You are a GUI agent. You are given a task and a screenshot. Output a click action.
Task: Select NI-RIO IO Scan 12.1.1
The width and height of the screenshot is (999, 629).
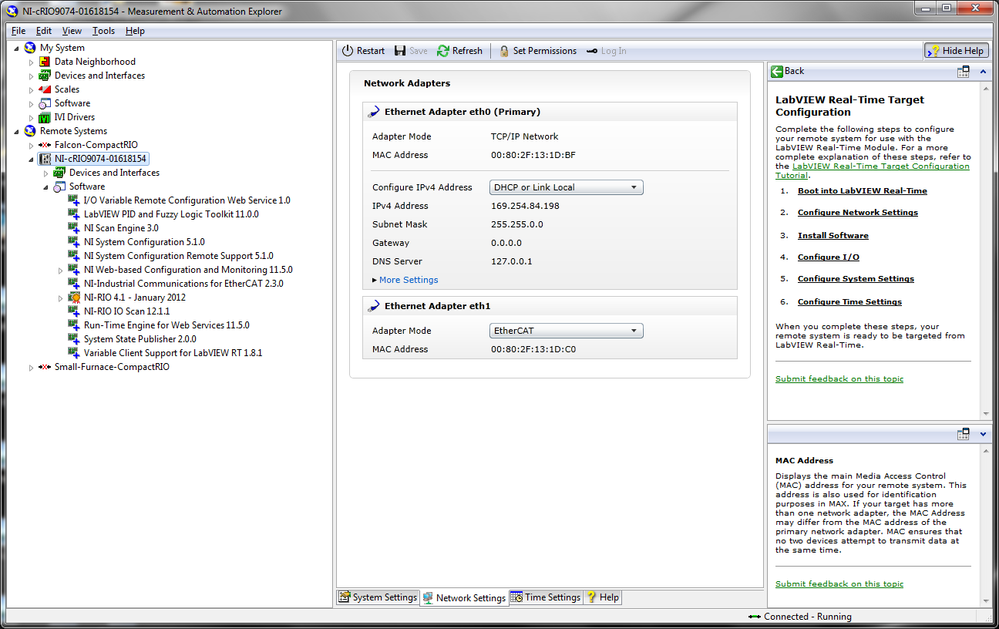[127, 312]
